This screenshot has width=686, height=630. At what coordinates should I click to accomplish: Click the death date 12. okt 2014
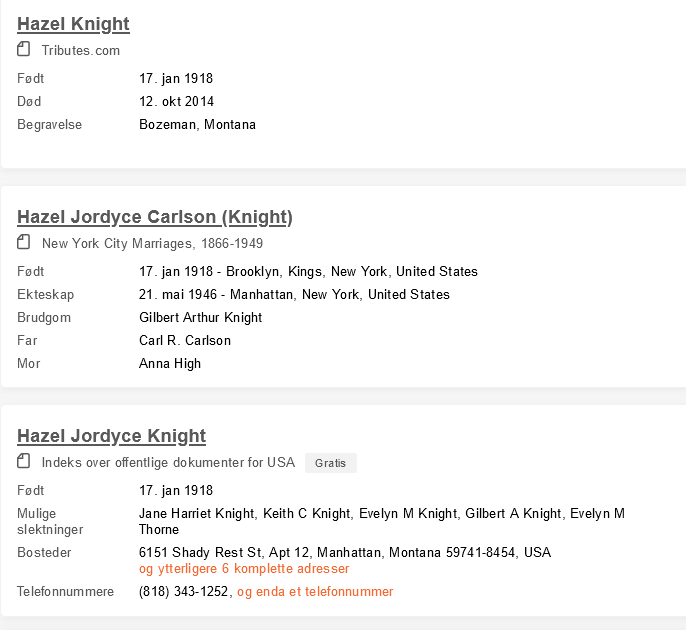(x=176, y=101)
